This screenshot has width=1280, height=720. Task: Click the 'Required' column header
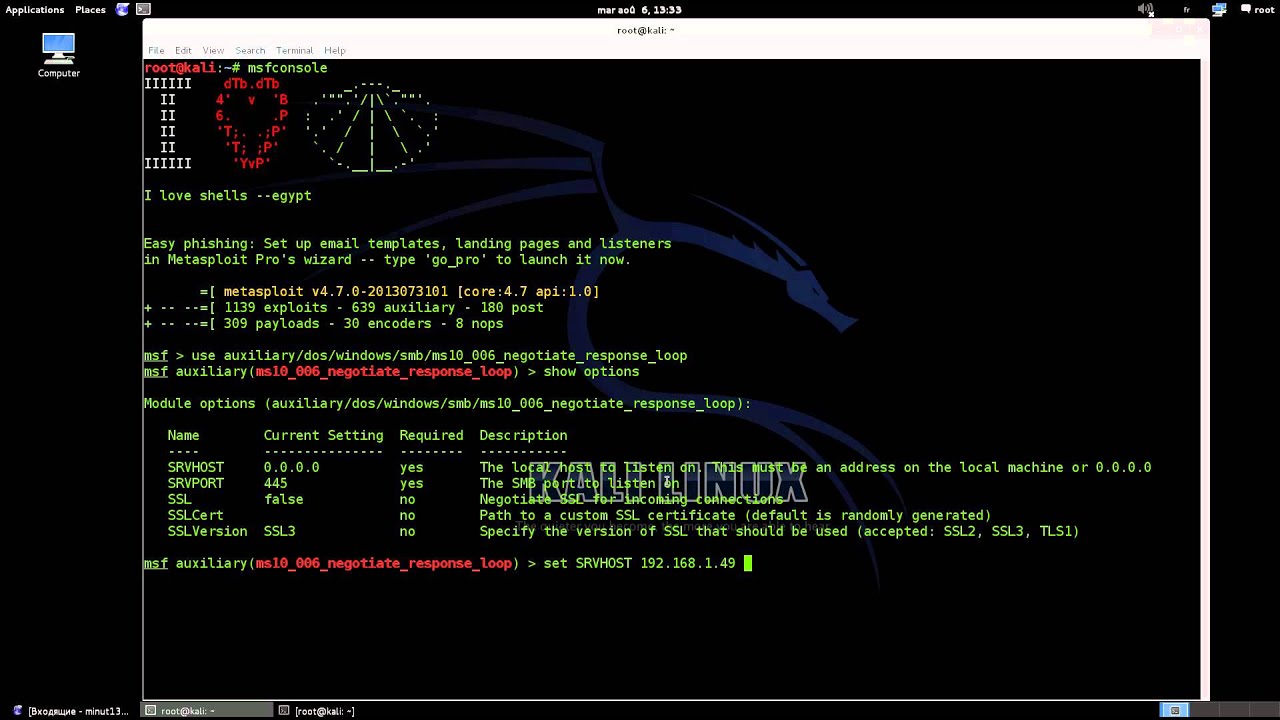click(431, 435)
